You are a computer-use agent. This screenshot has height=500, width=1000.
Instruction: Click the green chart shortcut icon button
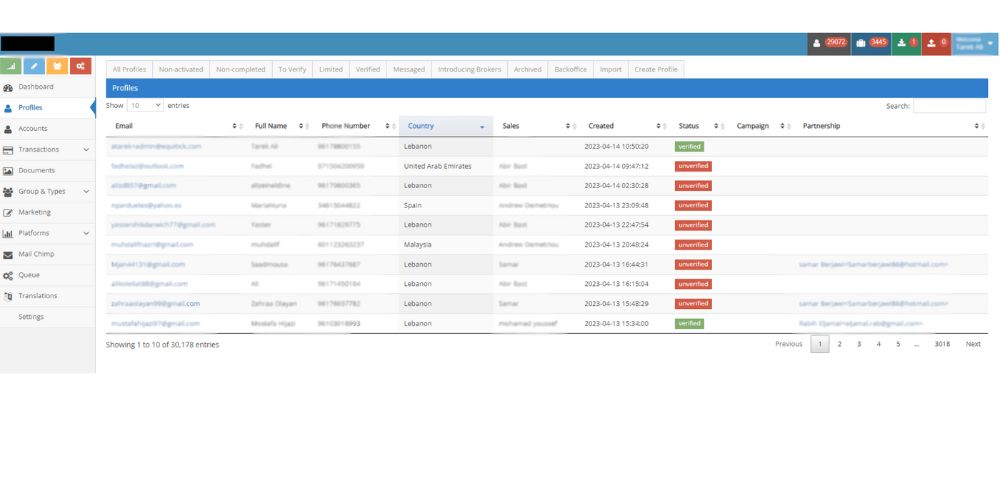point(12,66)
